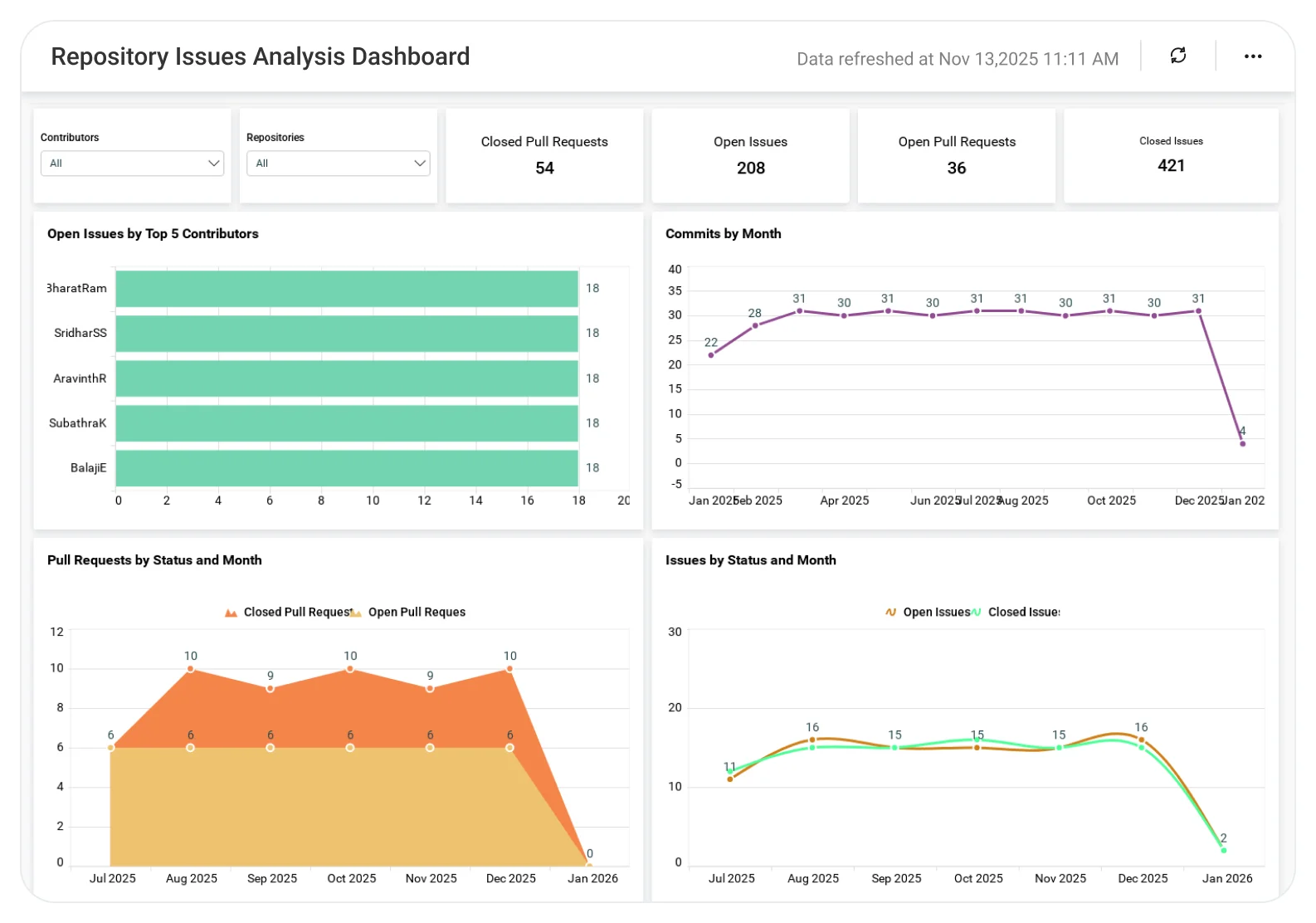Click the Issues by Status and Month title
1316x923 pixels.
coord(750,560)
